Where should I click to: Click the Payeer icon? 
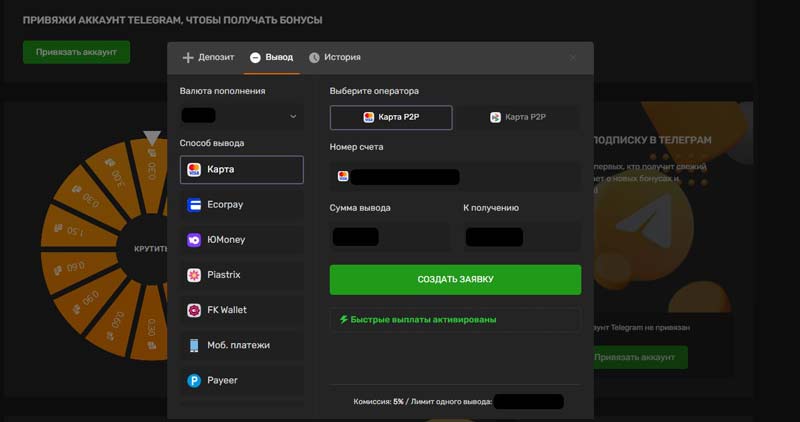pyautogui.click(x=194, y=380)
